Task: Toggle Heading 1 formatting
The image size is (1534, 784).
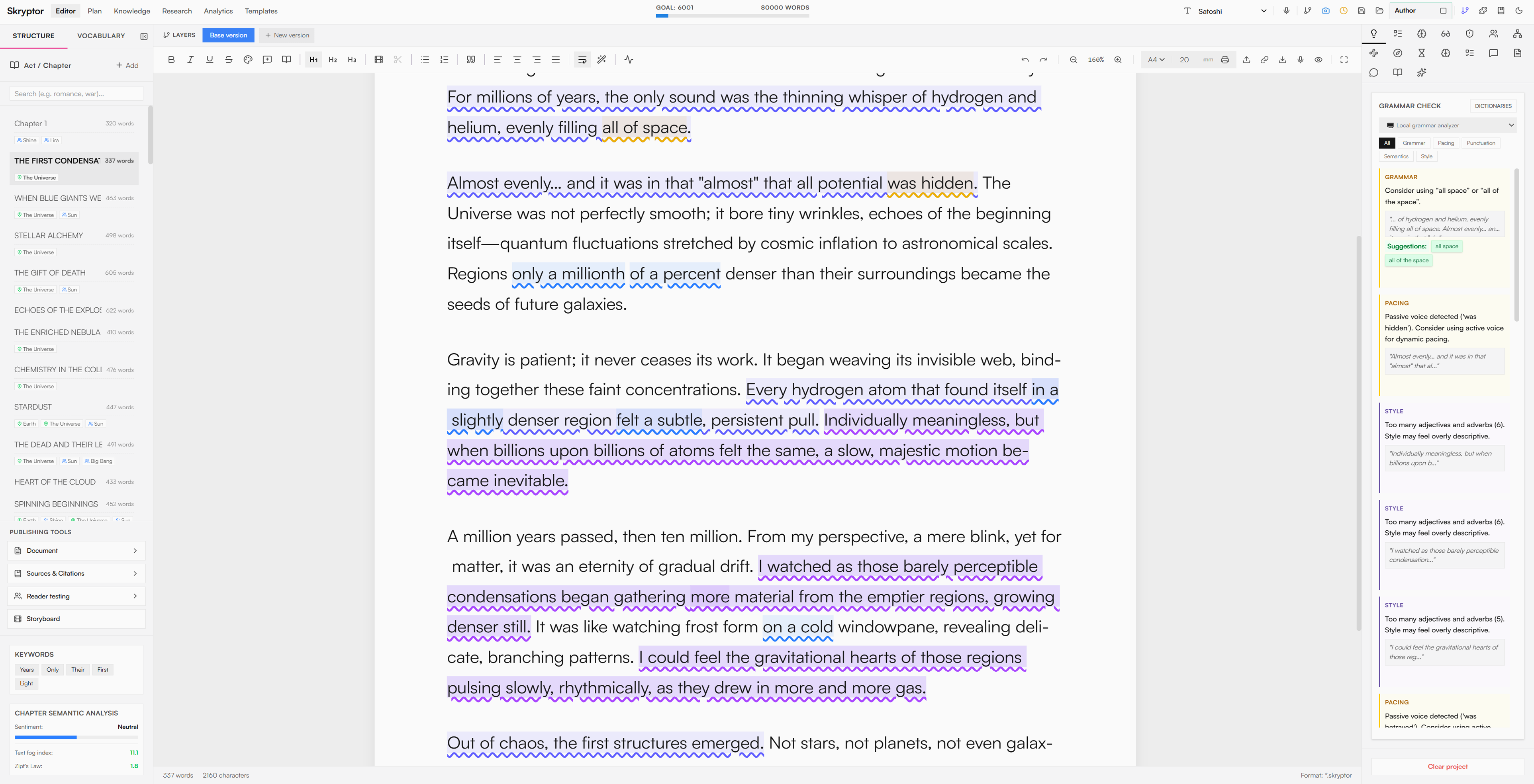Action: pos(313,60)
